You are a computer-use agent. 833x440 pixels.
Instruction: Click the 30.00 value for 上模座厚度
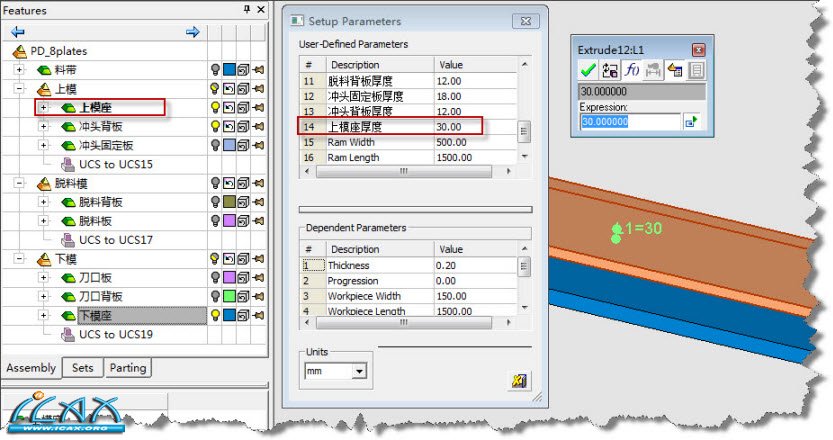(449, 127)
